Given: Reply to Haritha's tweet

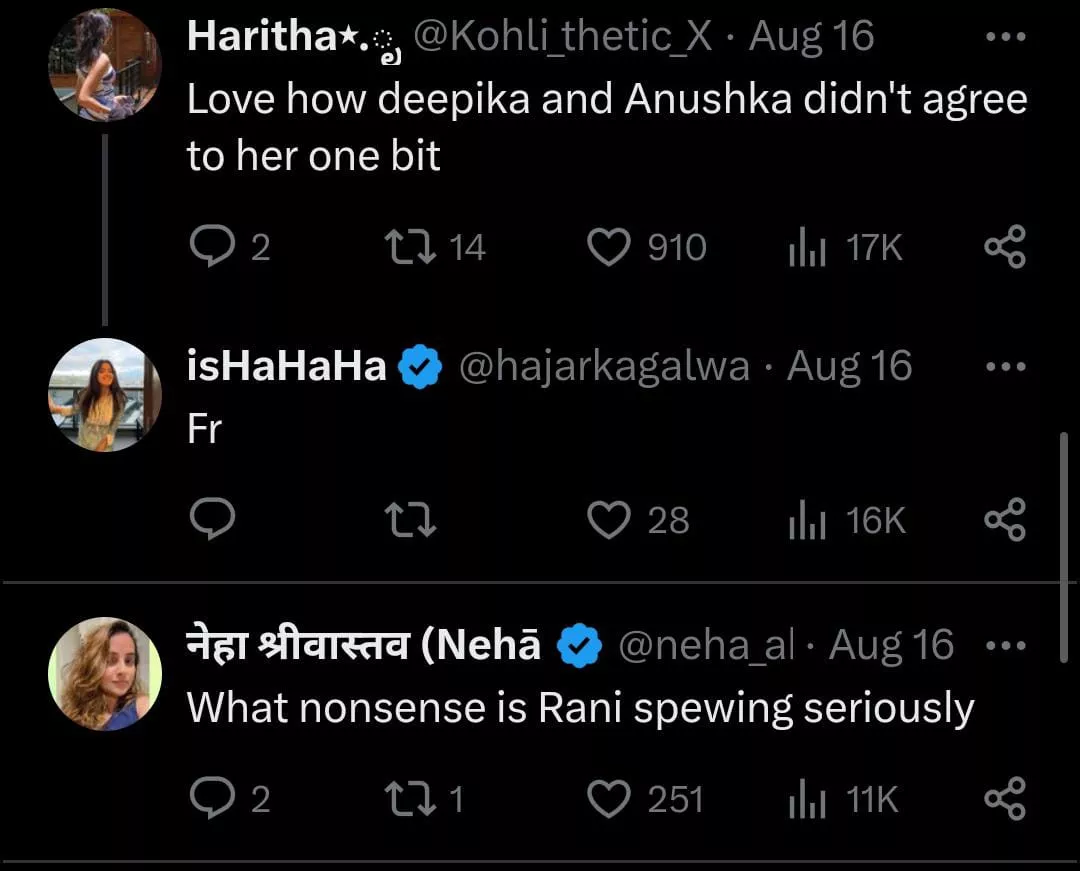Looking at the screenshot, I should pyautogui.click(x=211, y=247).
